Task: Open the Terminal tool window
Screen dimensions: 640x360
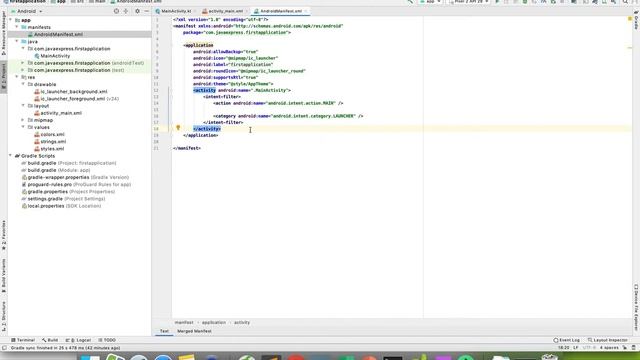Action: 23,340
